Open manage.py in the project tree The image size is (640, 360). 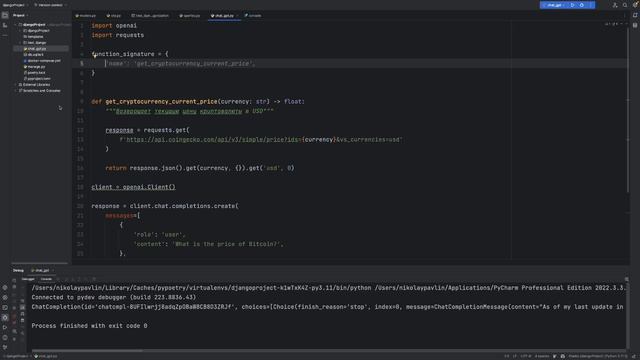35,67
